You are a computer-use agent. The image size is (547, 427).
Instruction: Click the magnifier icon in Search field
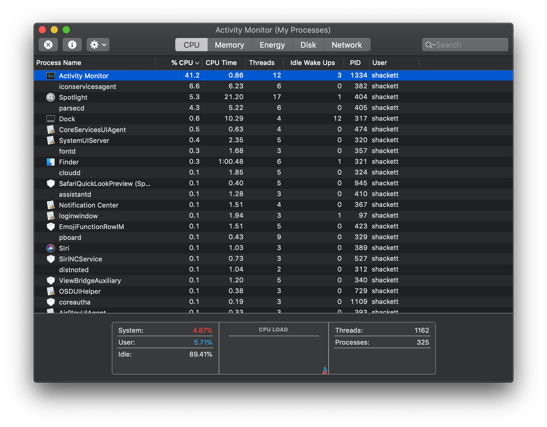429,45
